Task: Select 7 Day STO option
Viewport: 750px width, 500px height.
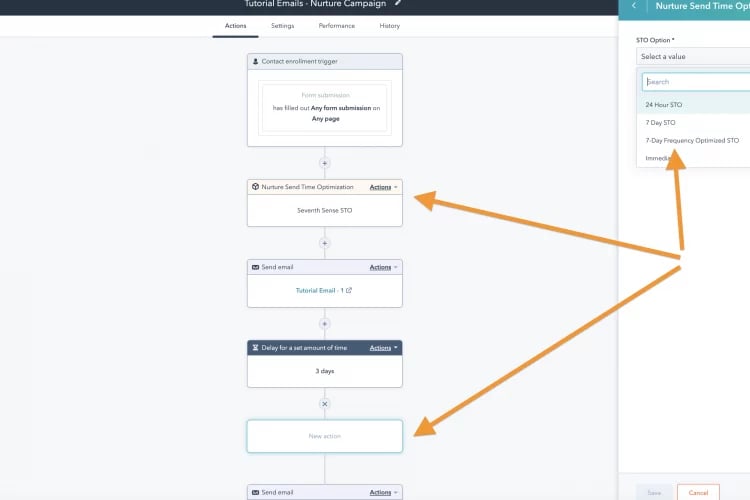Action: coord(693,122)
